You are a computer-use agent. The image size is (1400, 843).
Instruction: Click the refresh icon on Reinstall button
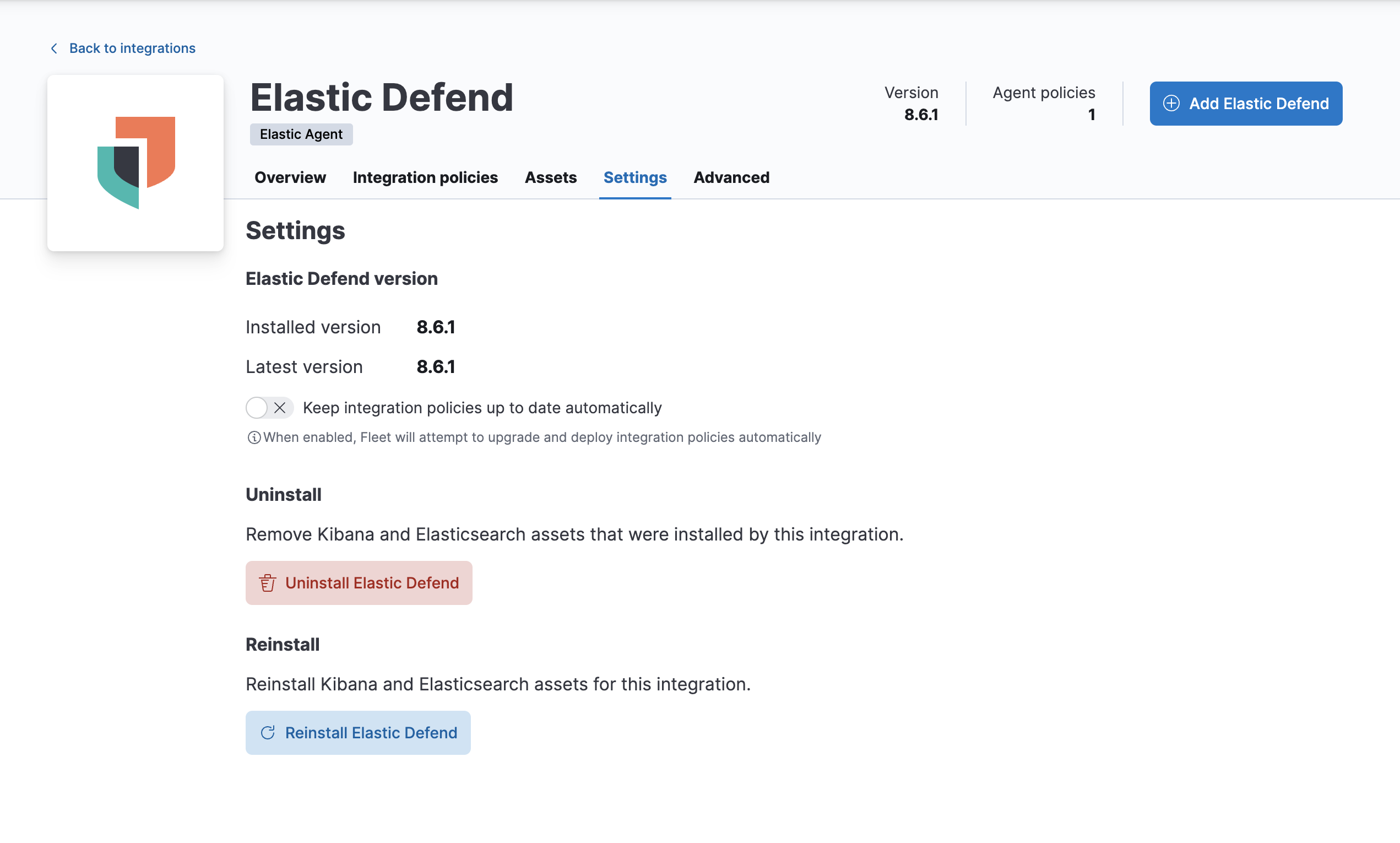[268, 733]
